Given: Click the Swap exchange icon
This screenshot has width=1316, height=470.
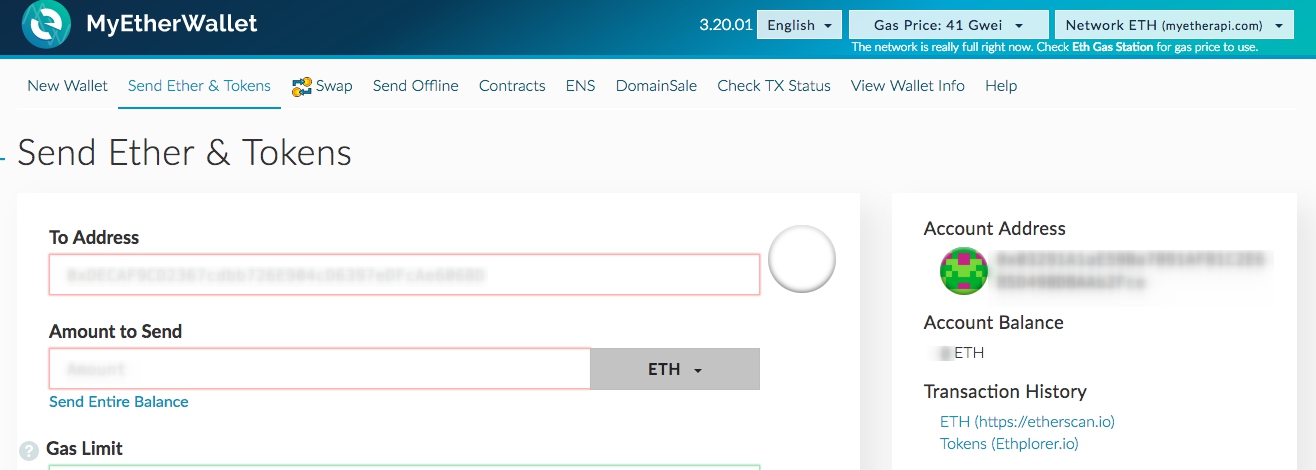Looking at the screenshot, I should [x=301, y=86].
